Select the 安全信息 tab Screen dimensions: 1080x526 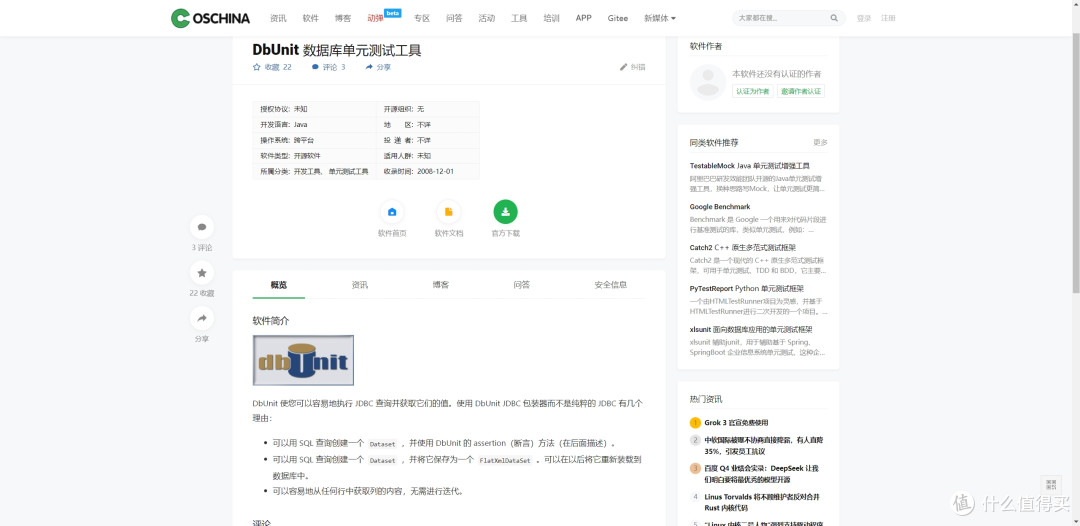(x=610, y=285)
